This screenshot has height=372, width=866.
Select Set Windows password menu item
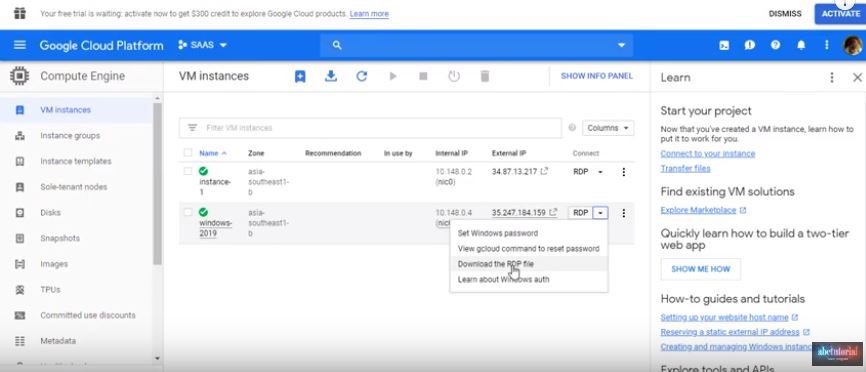(529, 233)
